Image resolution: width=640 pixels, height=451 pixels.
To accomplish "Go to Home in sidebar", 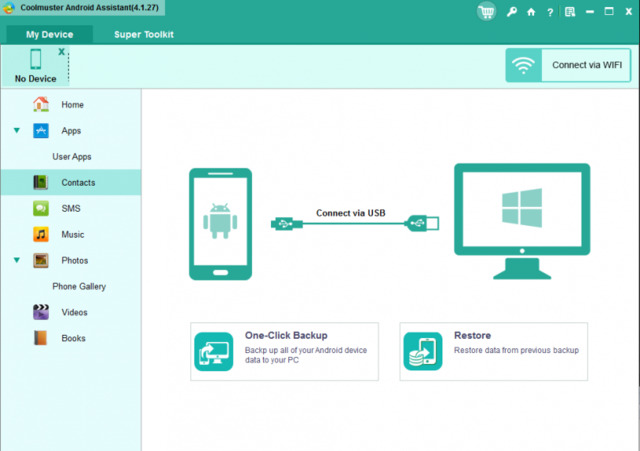I will tap(72, 105).
